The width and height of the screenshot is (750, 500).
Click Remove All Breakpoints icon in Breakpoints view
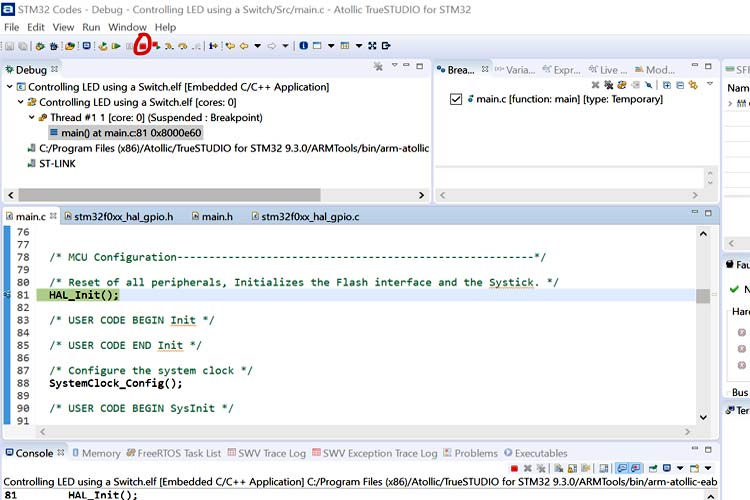click(609, 85)
